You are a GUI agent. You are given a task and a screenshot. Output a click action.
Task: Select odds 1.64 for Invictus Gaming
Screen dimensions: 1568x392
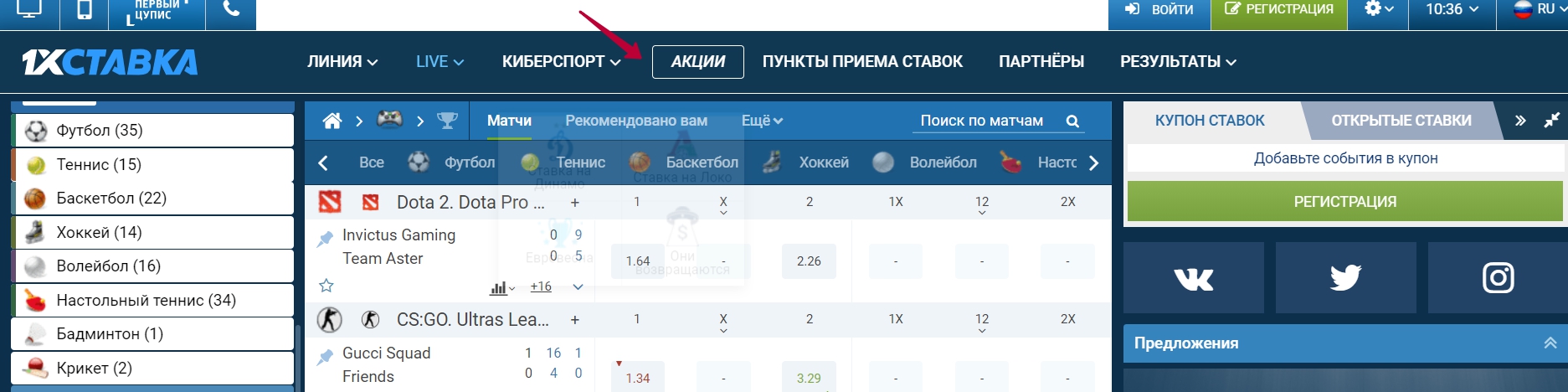click(638, 261)
